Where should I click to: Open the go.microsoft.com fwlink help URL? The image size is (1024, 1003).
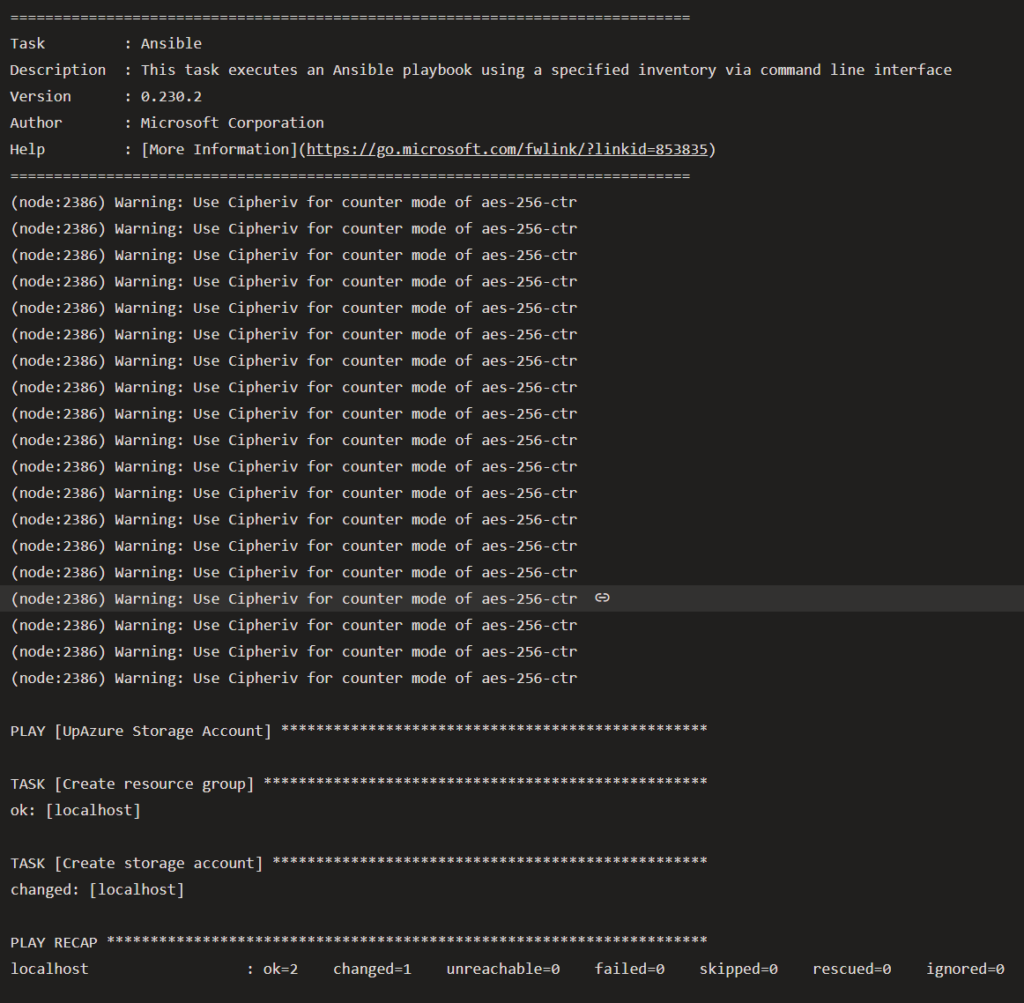coord(507,149)
